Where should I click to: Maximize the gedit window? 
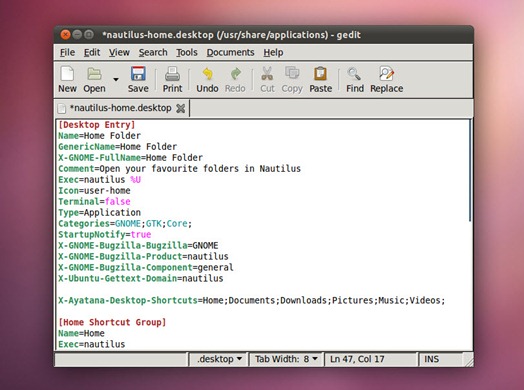coord(89,34)
